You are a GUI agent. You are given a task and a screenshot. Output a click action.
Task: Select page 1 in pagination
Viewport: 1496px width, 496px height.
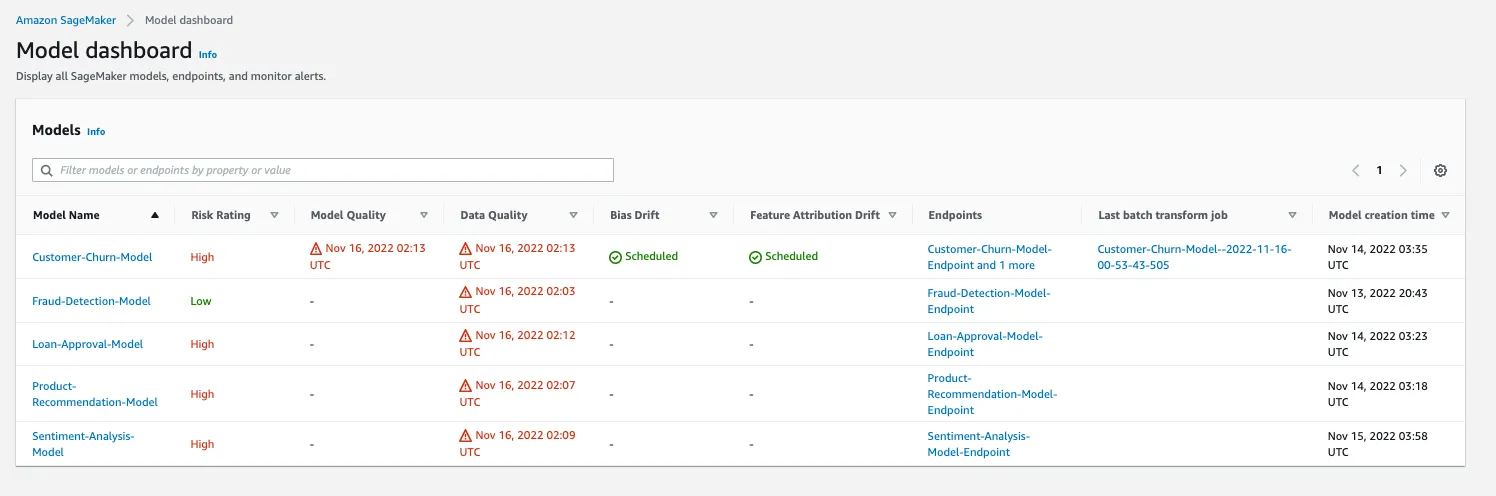point(1379,171)
